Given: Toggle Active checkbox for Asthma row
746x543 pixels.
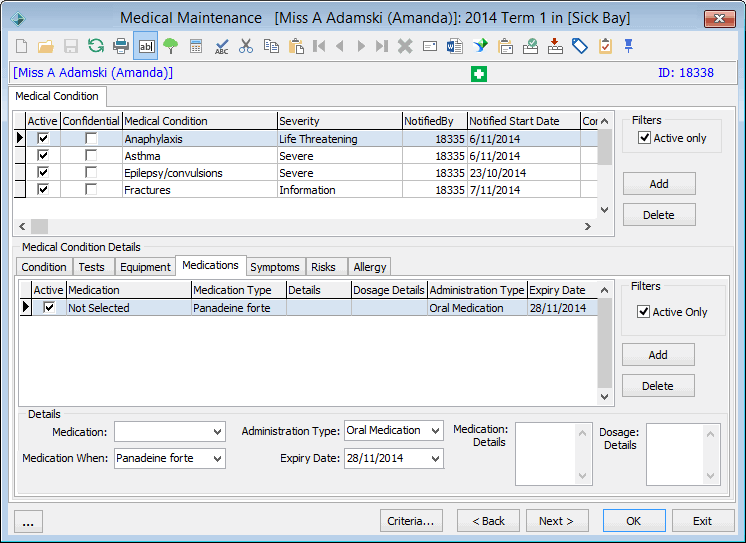Looking at the screenshot, I should pos(43,156).
